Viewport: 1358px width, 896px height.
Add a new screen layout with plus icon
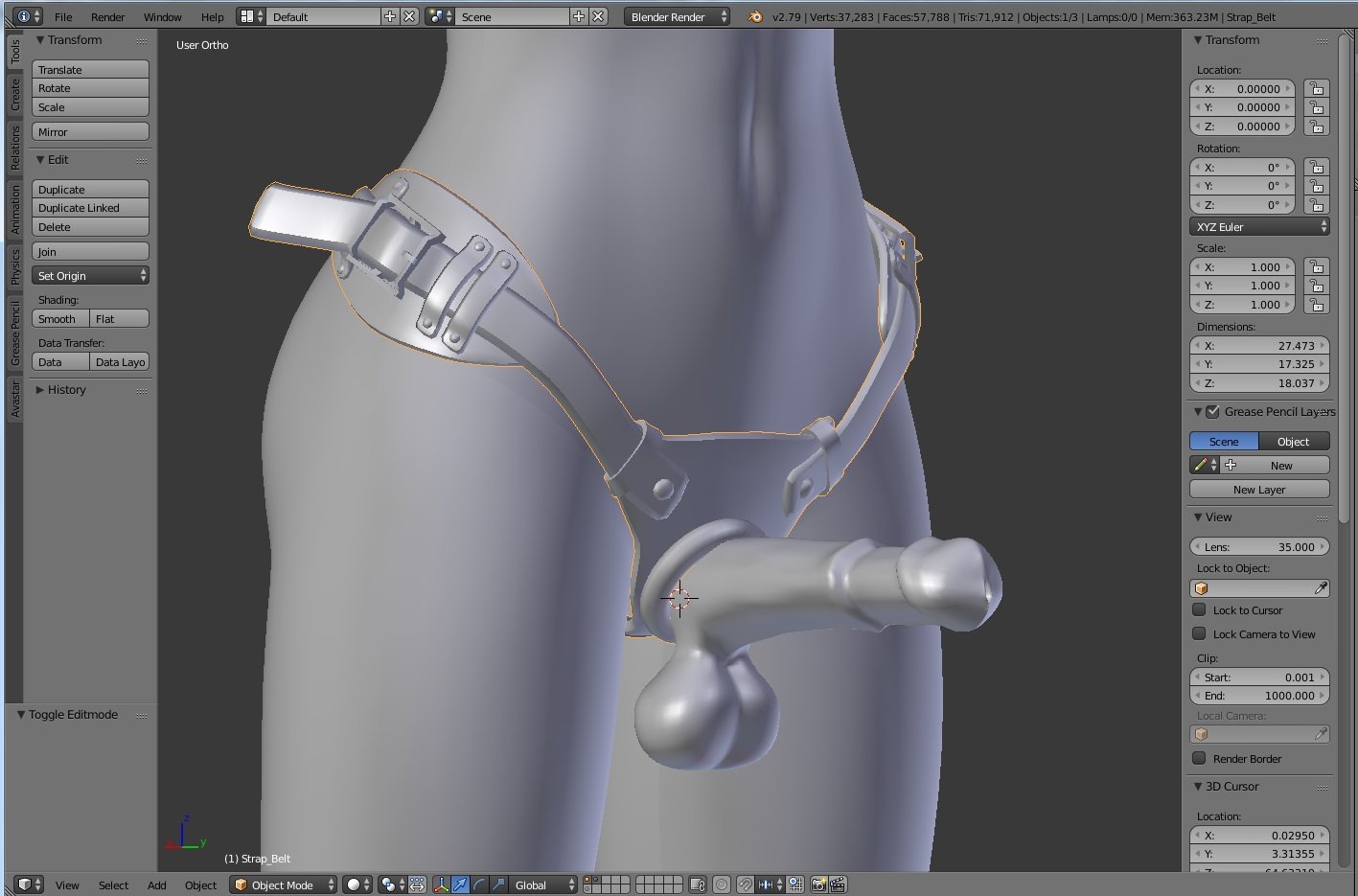[390, 16]
